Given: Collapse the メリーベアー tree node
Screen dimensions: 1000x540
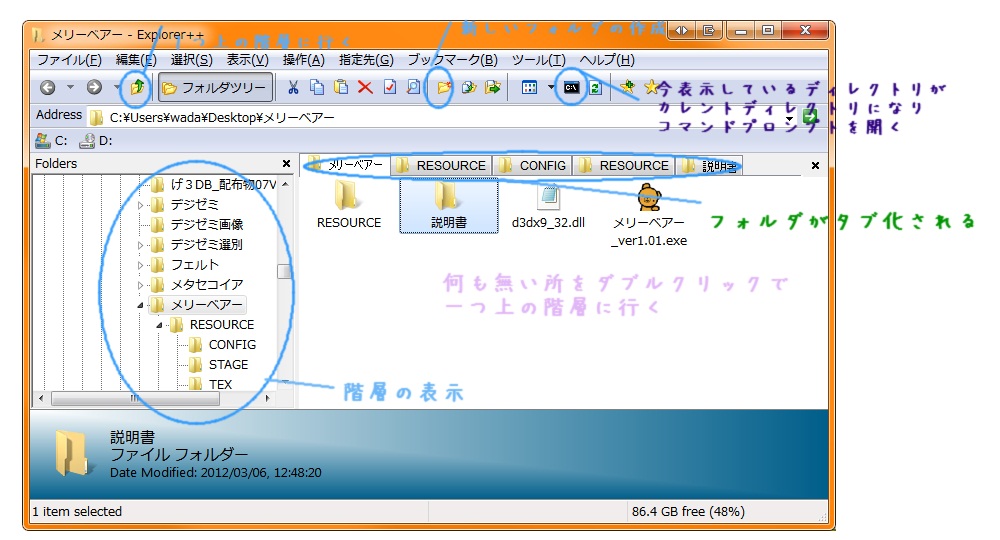Looking at the screenshot, I should point(140,305).
